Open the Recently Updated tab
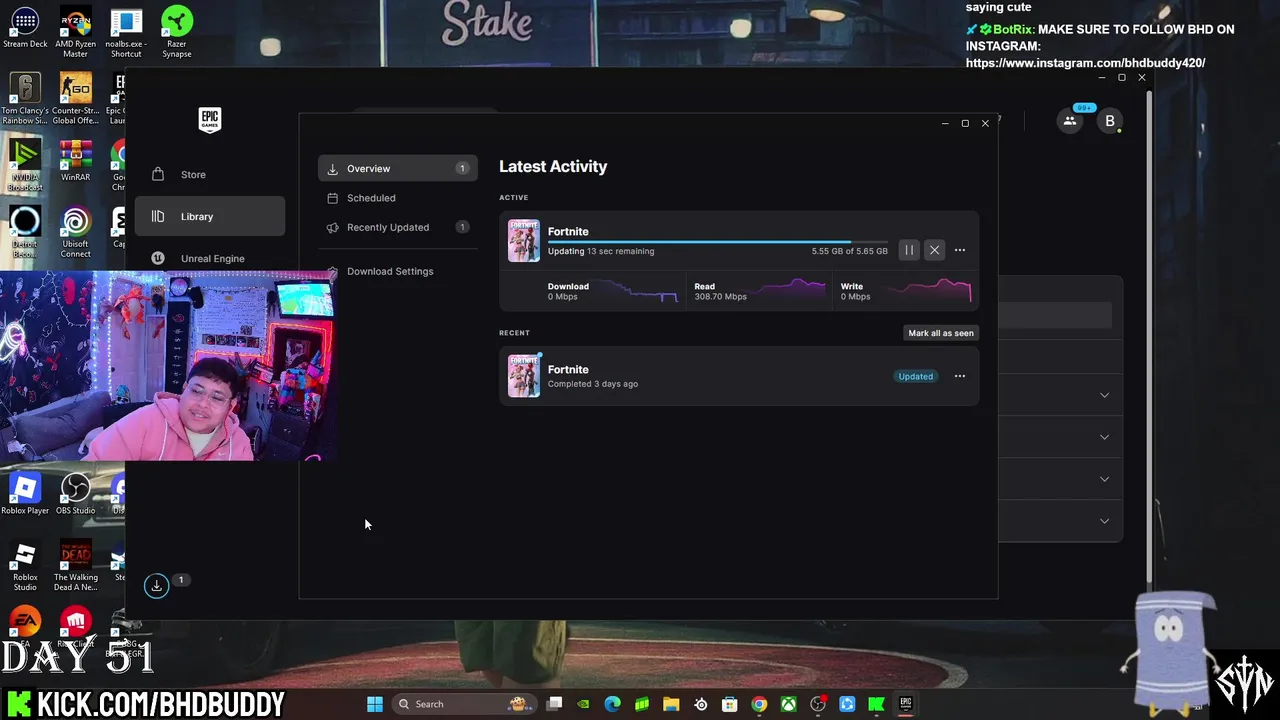The height and width of the screenshot is (720, 1280). coord(398,227)
